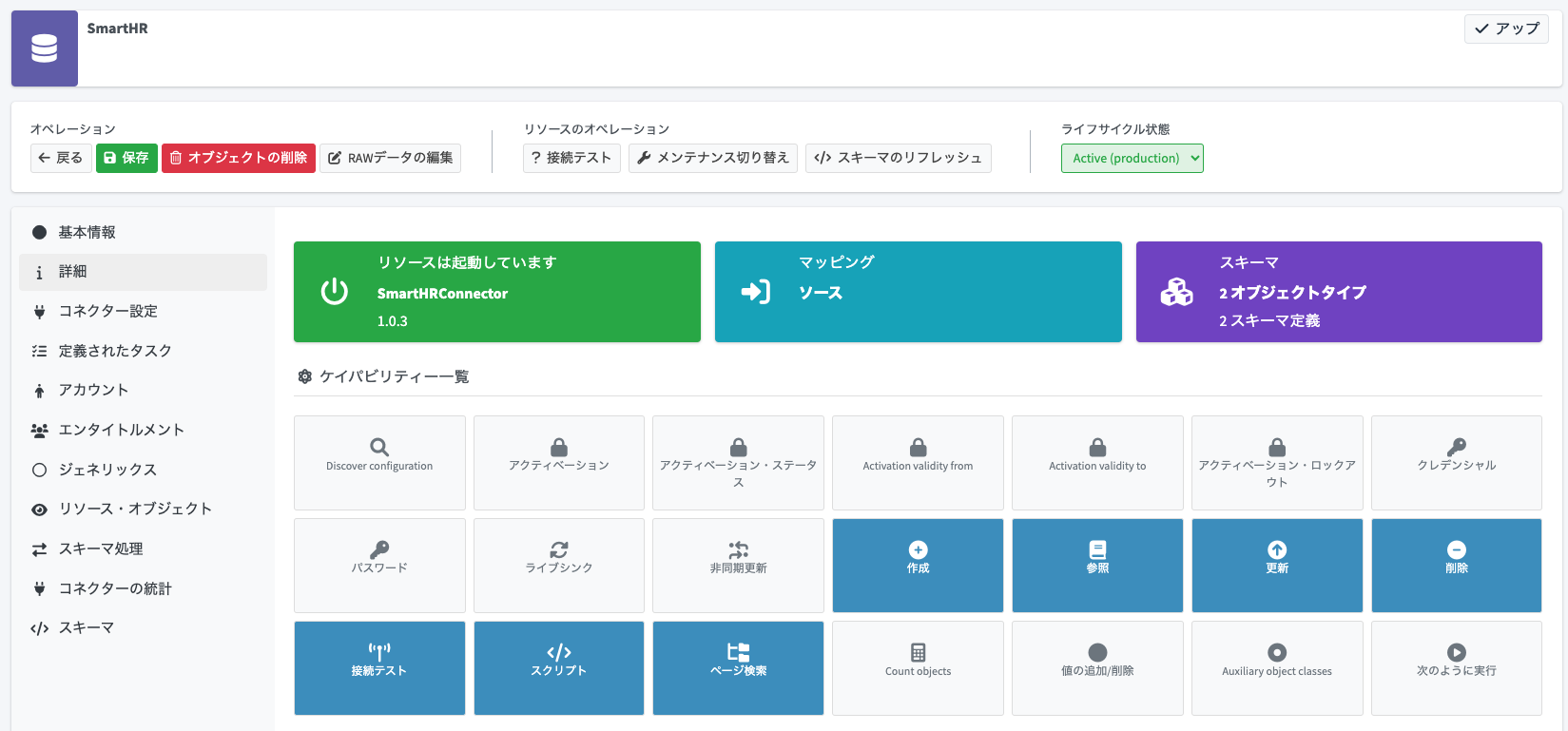Open the Active (production) lifecycle dropdown
This screenshot has width=1568, height=731.
(1132, 158)
